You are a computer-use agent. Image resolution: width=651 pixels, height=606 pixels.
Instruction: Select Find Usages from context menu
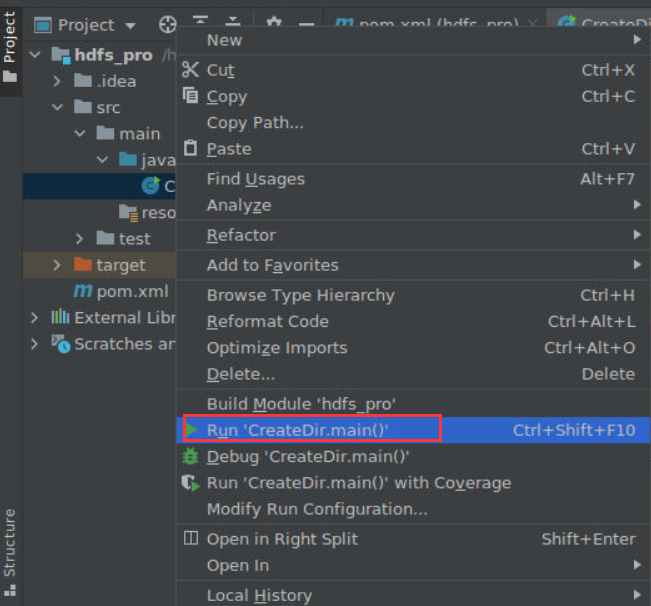point(255,179)
